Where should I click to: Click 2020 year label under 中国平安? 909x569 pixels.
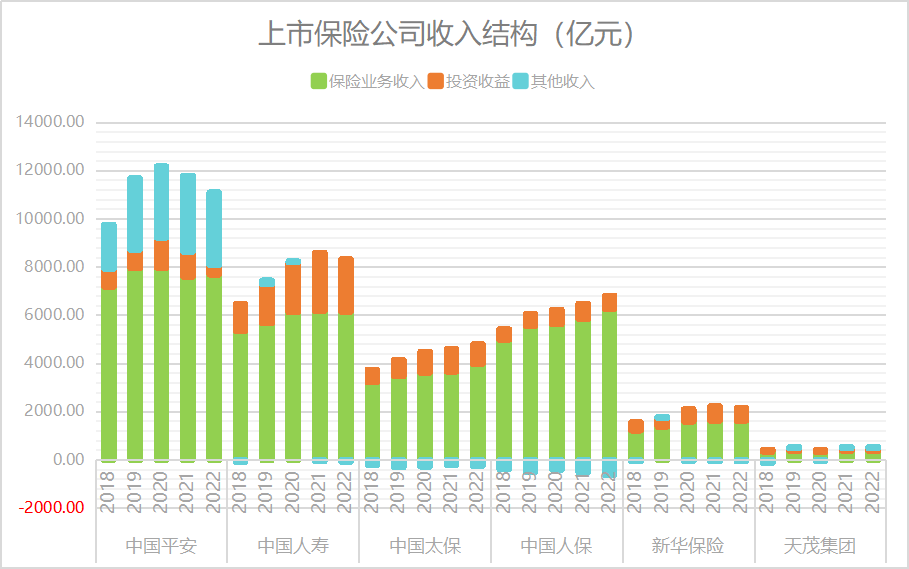(x=161, y=492)
